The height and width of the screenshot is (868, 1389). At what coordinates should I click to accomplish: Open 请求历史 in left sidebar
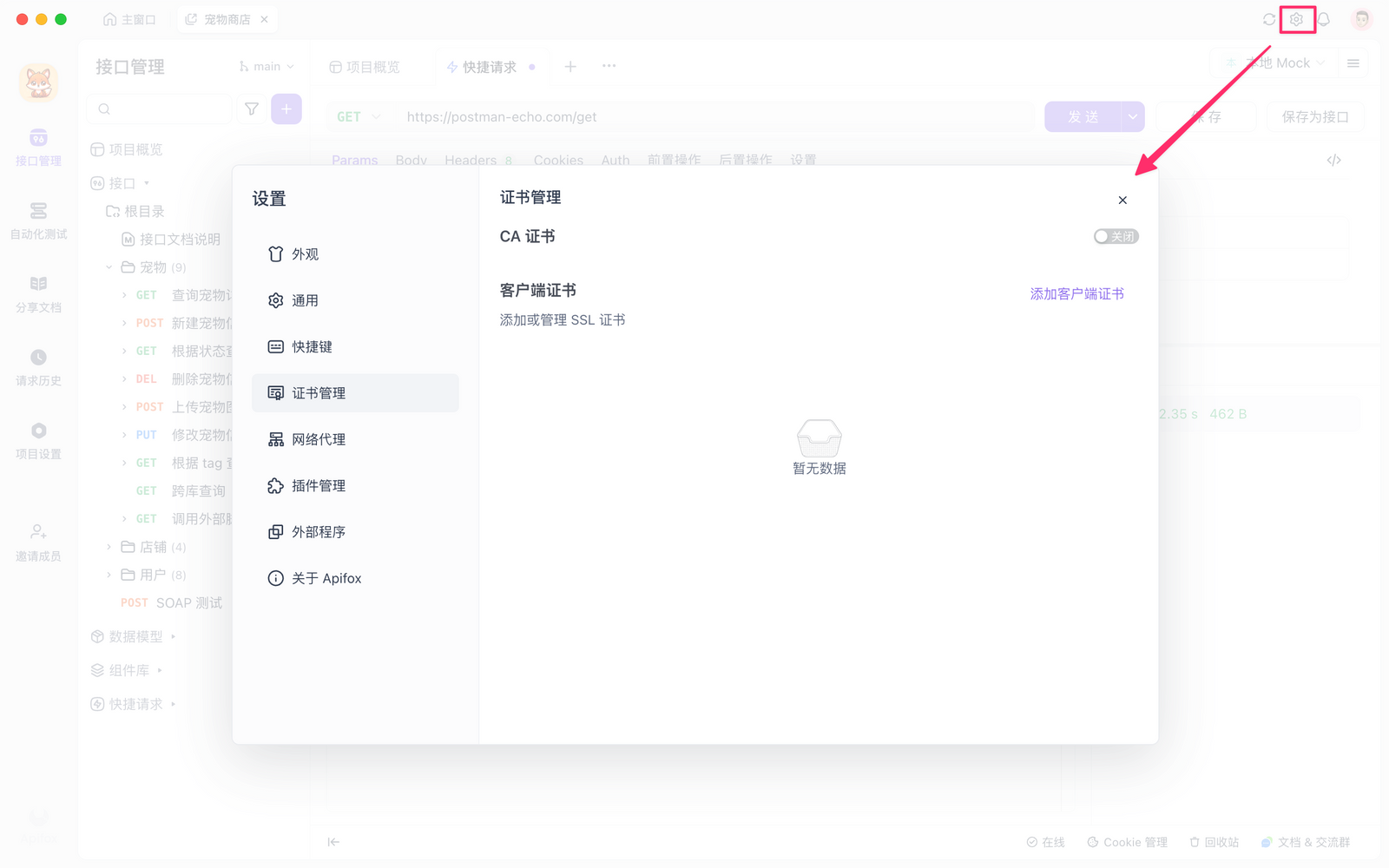point(38,367)
